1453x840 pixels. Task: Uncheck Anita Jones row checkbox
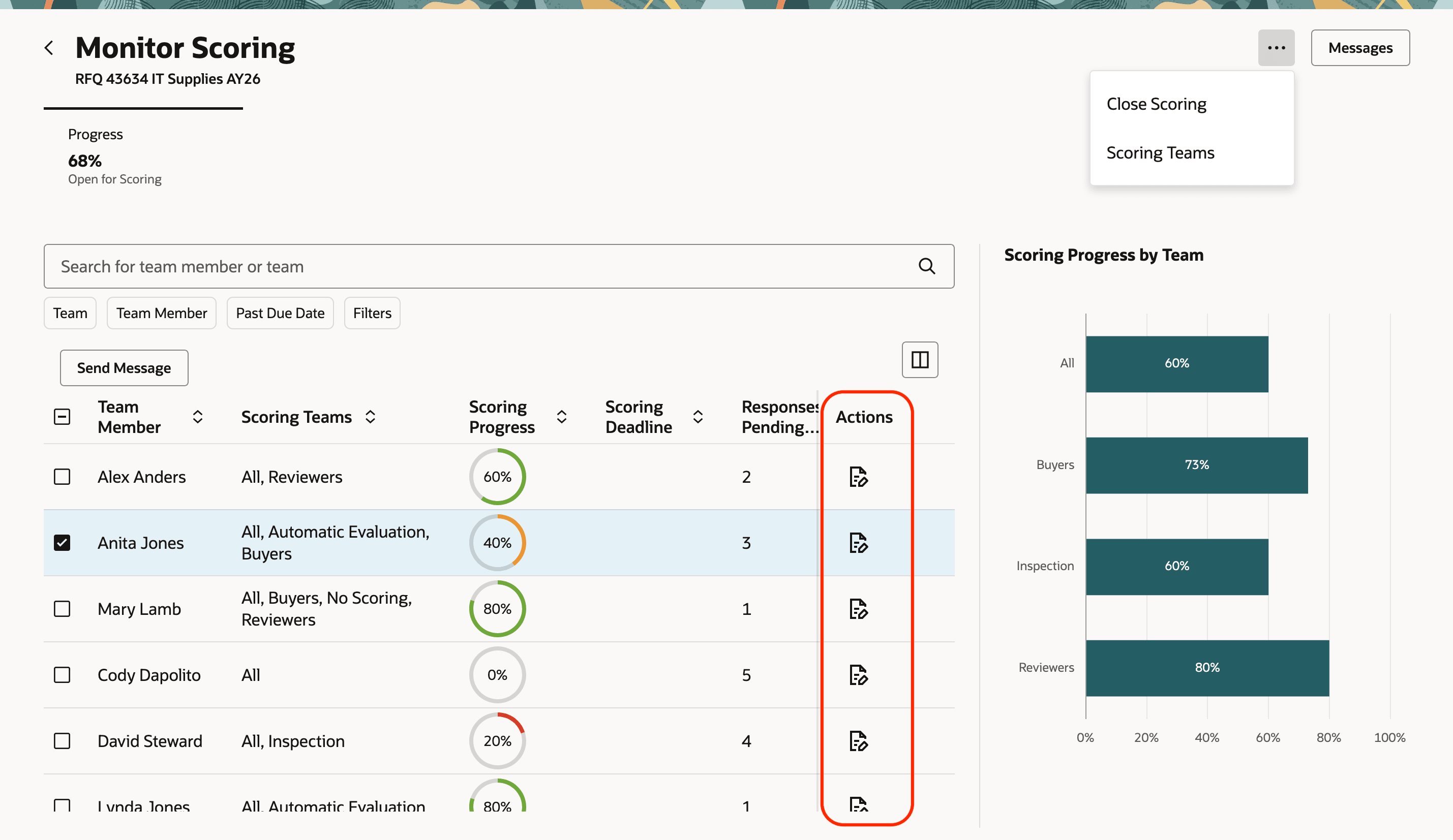(x=62, y=543)
